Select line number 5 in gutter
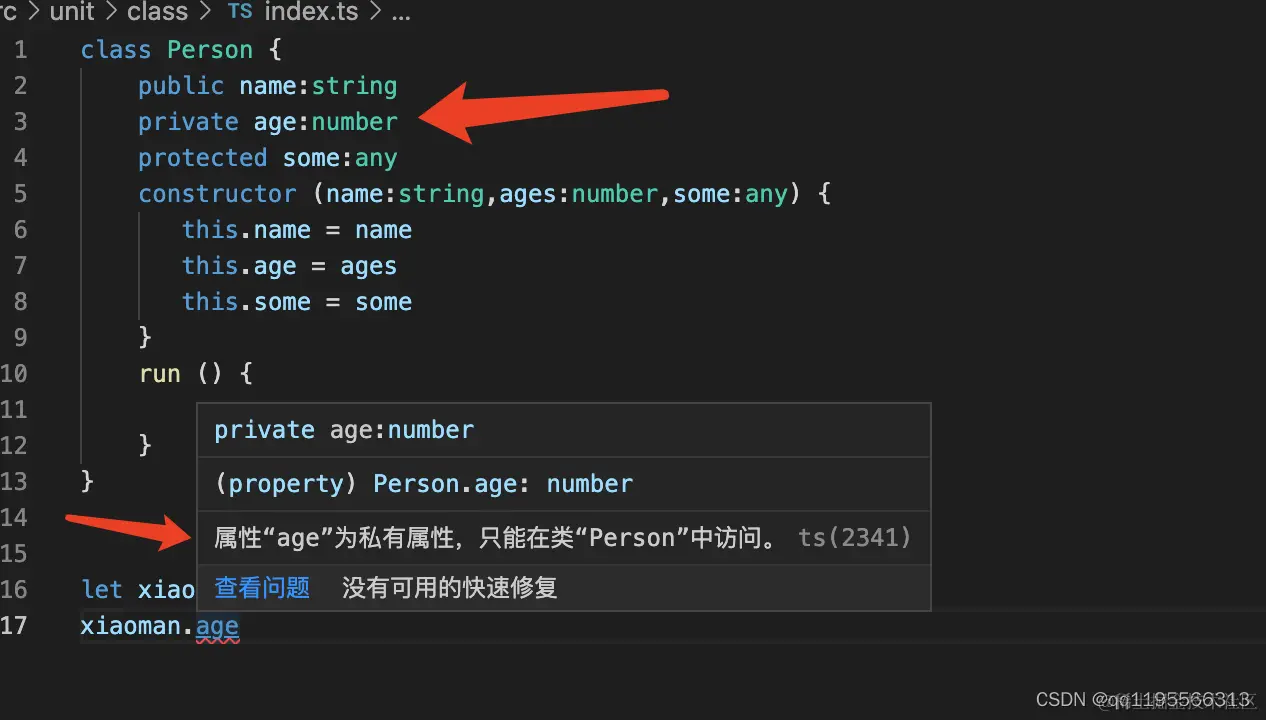Screen dimensions: 1266x720 [21, 194]
